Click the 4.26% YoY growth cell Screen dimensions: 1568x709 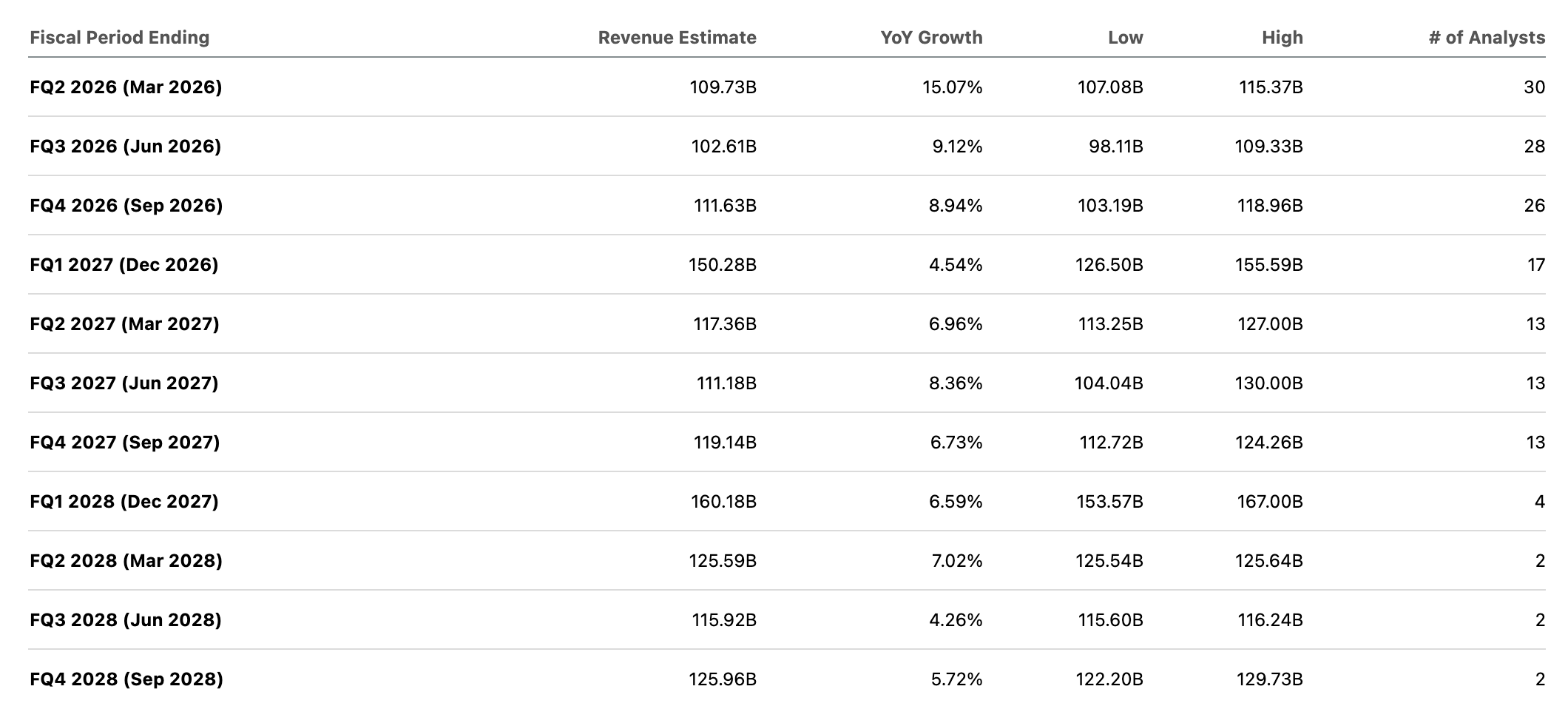pos(956,620)
